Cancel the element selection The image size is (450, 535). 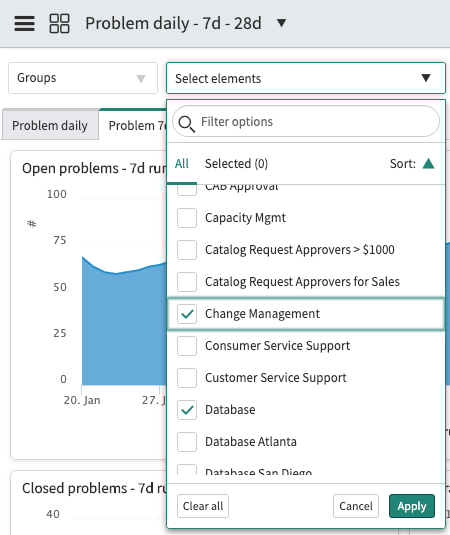356,506
